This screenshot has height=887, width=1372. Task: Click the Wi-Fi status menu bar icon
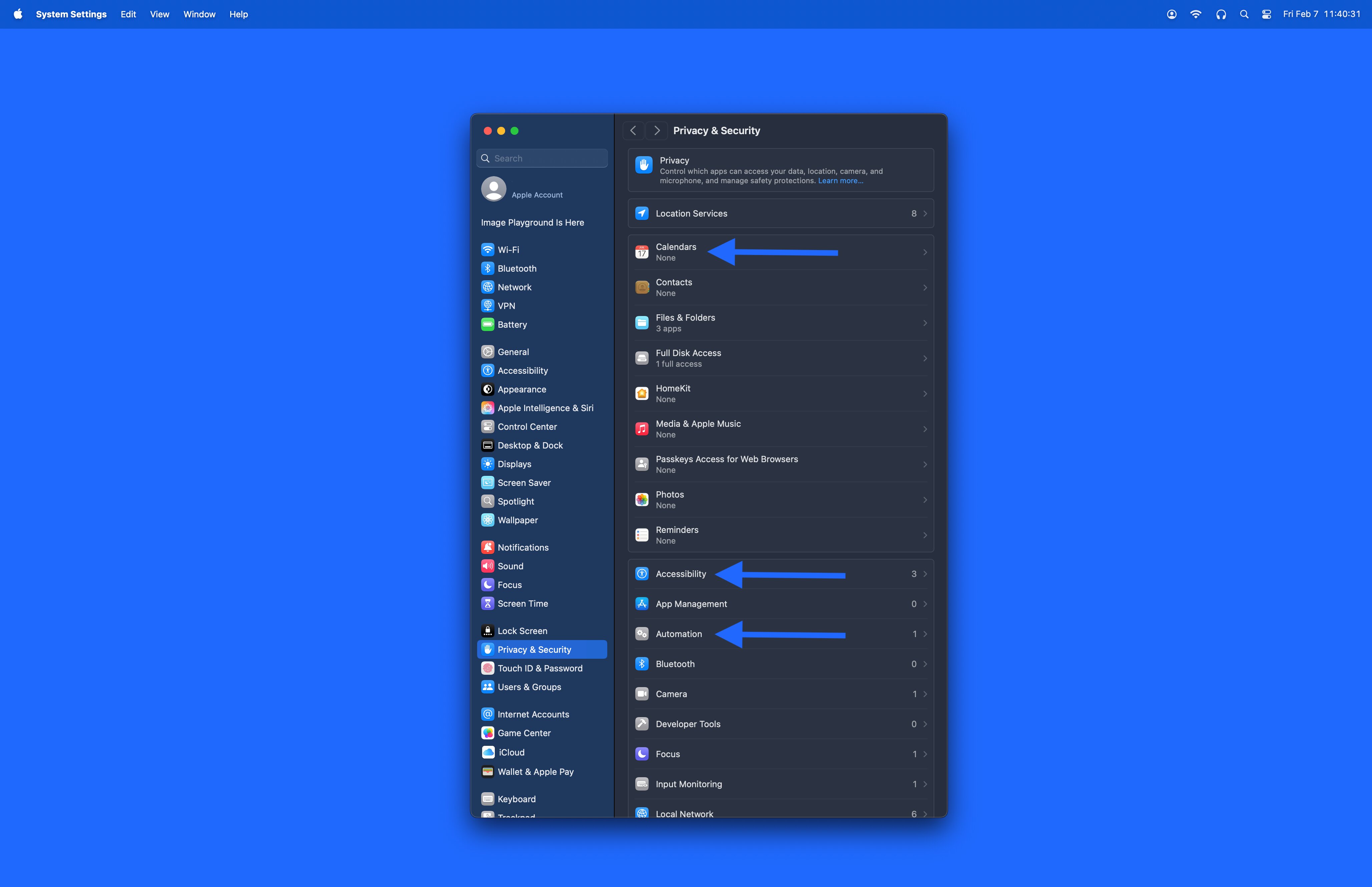coord(1196,14)
